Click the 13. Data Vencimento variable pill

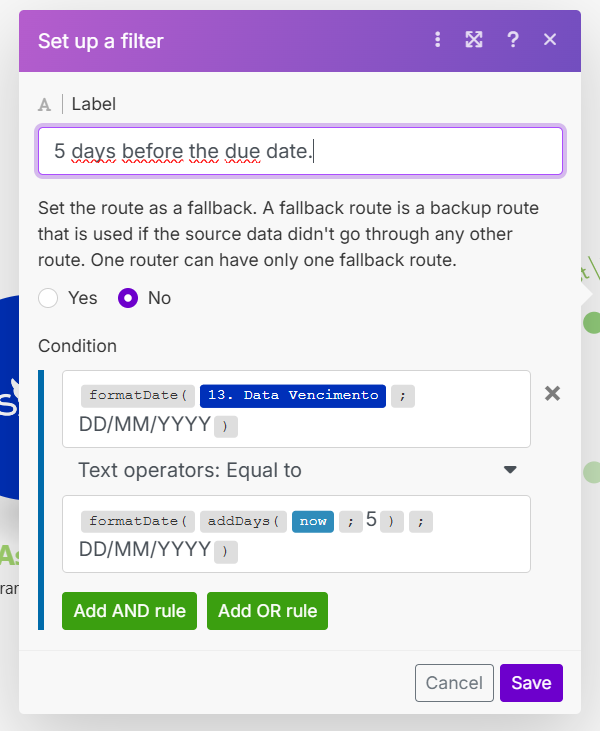292,395
